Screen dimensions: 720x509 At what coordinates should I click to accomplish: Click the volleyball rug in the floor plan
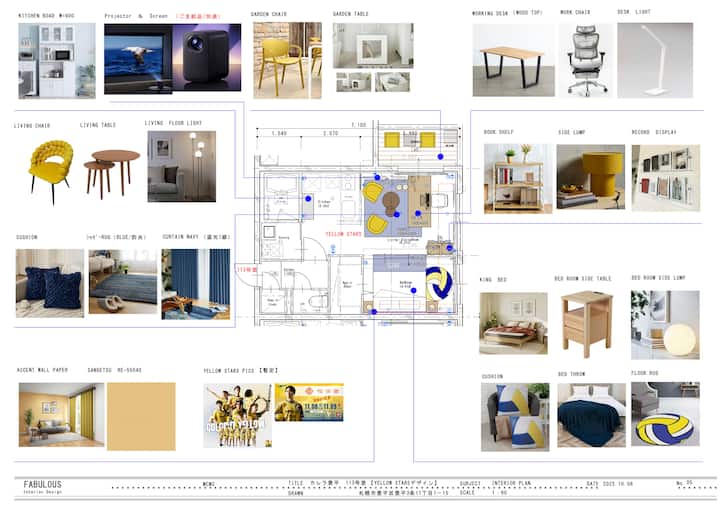[439, 283]
